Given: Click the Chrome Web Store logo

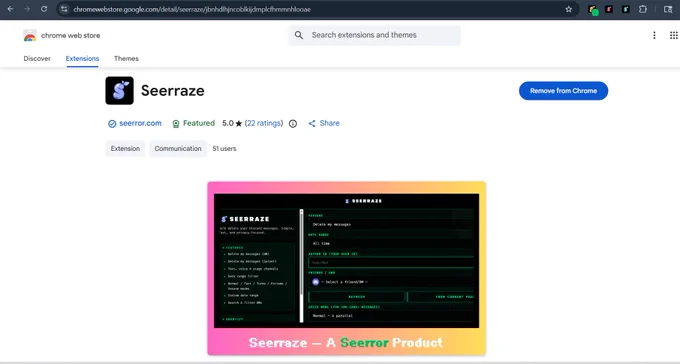Looking at the screenshot, I should (x=30, y=36).
